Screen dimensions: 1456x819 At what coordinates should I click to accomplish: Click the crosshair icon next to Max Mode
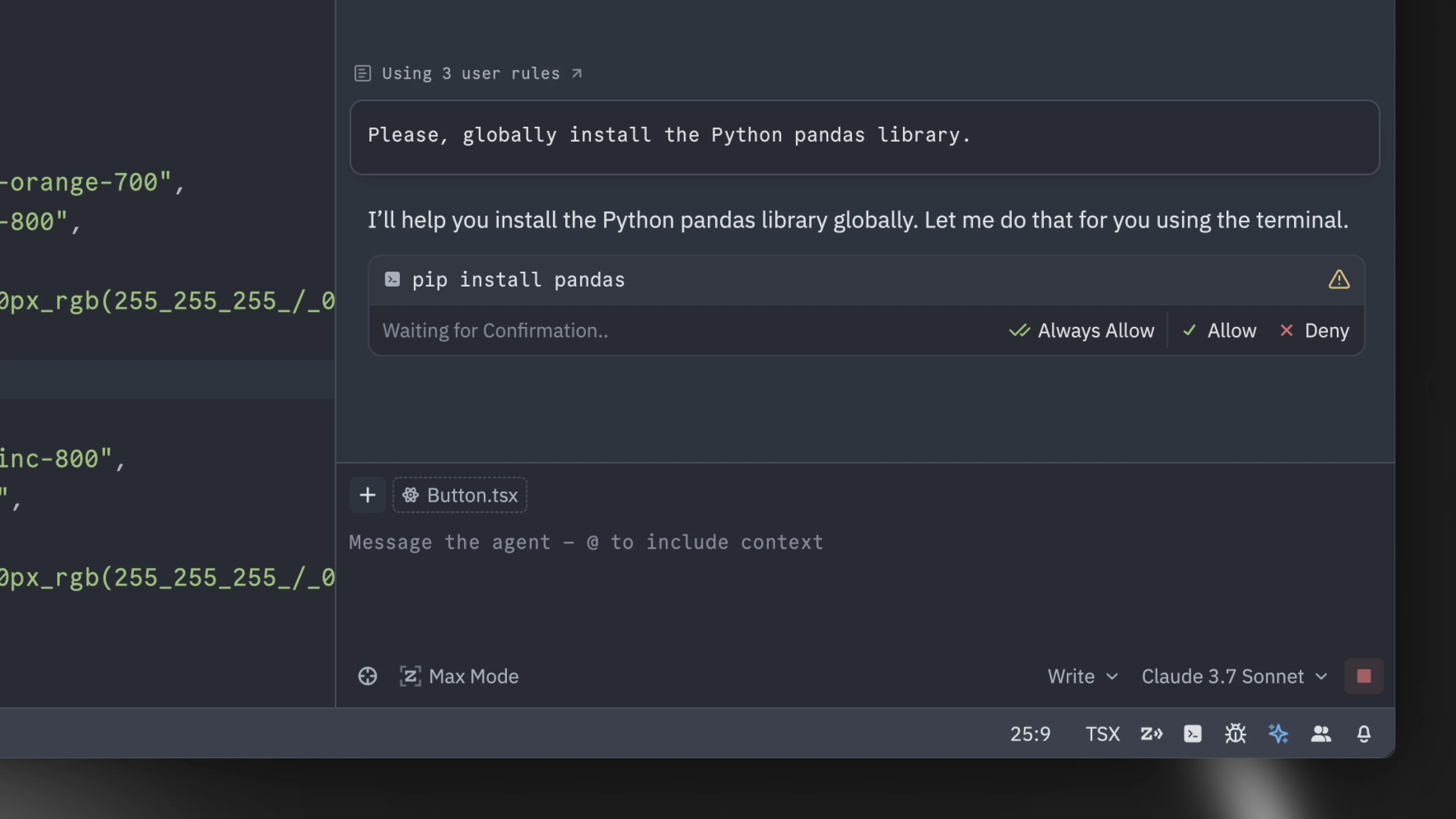pos(367,676)
